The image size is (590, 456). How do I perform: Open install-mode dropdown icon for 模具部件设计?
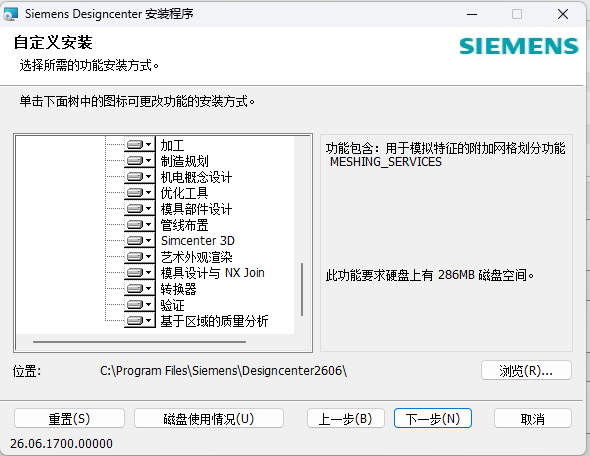(140, 208)
